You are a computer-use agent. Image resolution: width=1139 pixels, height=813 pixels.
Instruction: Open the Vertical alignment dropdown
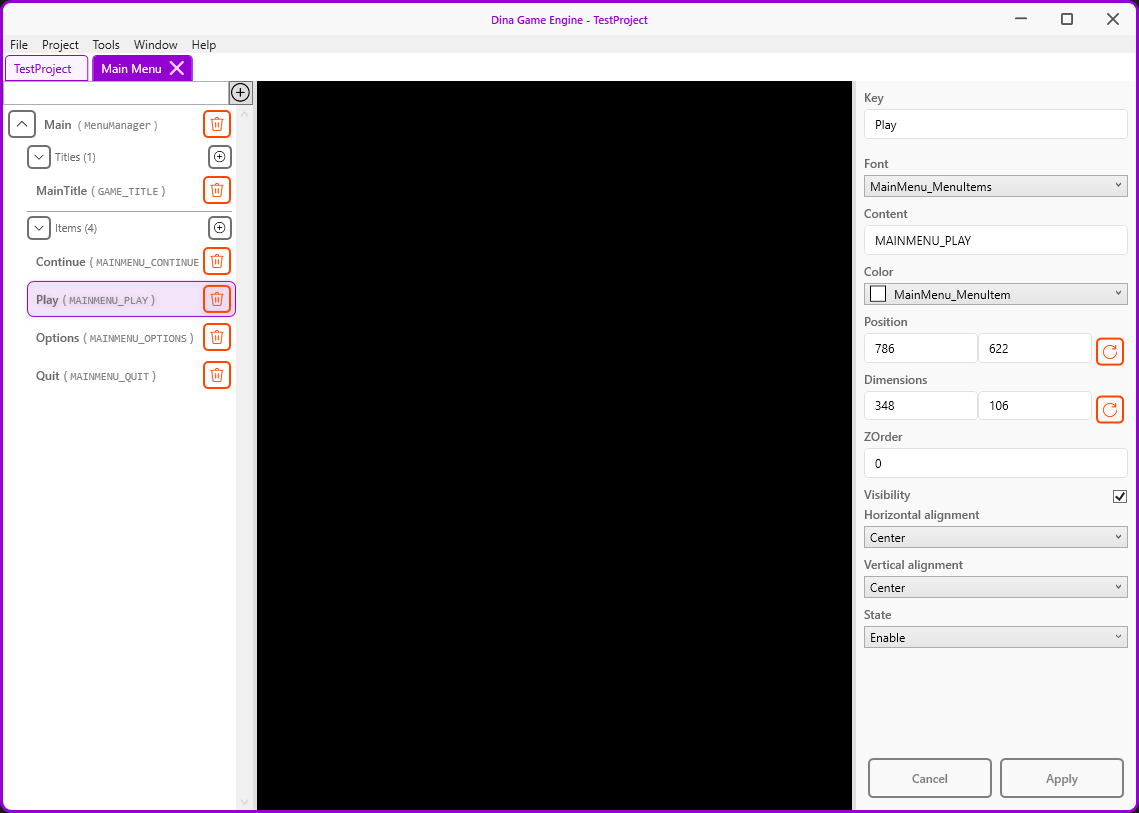click(x=995, y=587)
